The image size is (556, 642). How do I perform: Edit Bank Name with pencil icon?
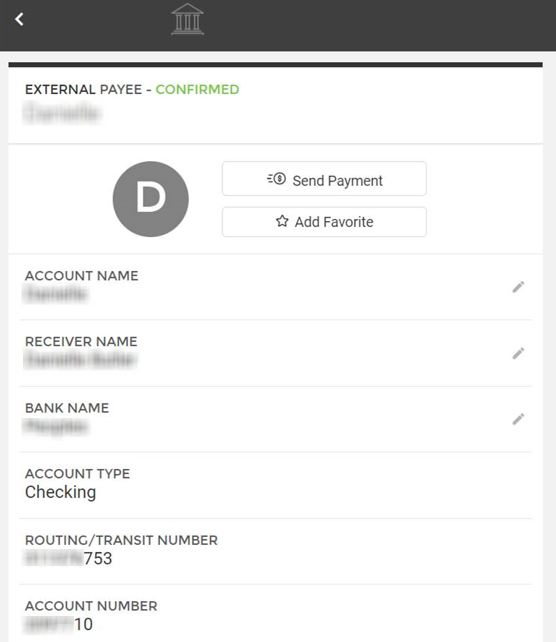pyautogui.click(x=518, y=419)
